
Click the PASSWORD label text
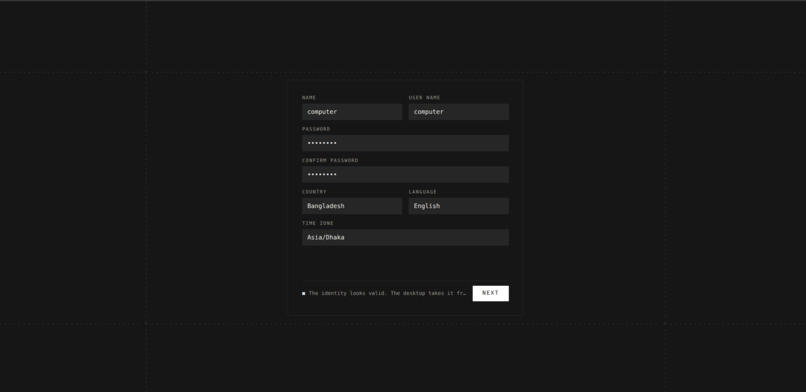(x=316, y=129)
